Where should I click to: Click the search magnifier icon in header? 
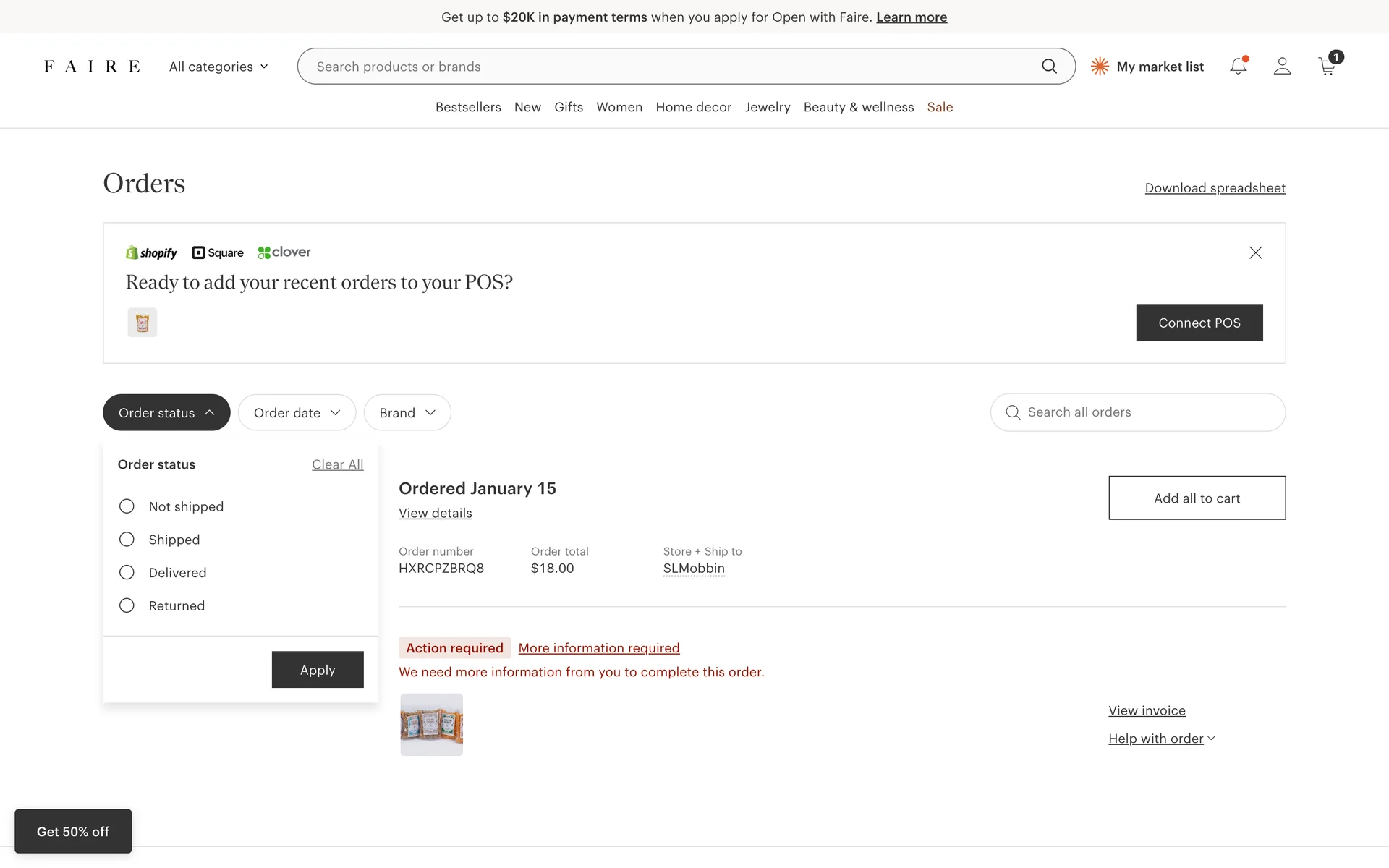[x=1049, y=67]
